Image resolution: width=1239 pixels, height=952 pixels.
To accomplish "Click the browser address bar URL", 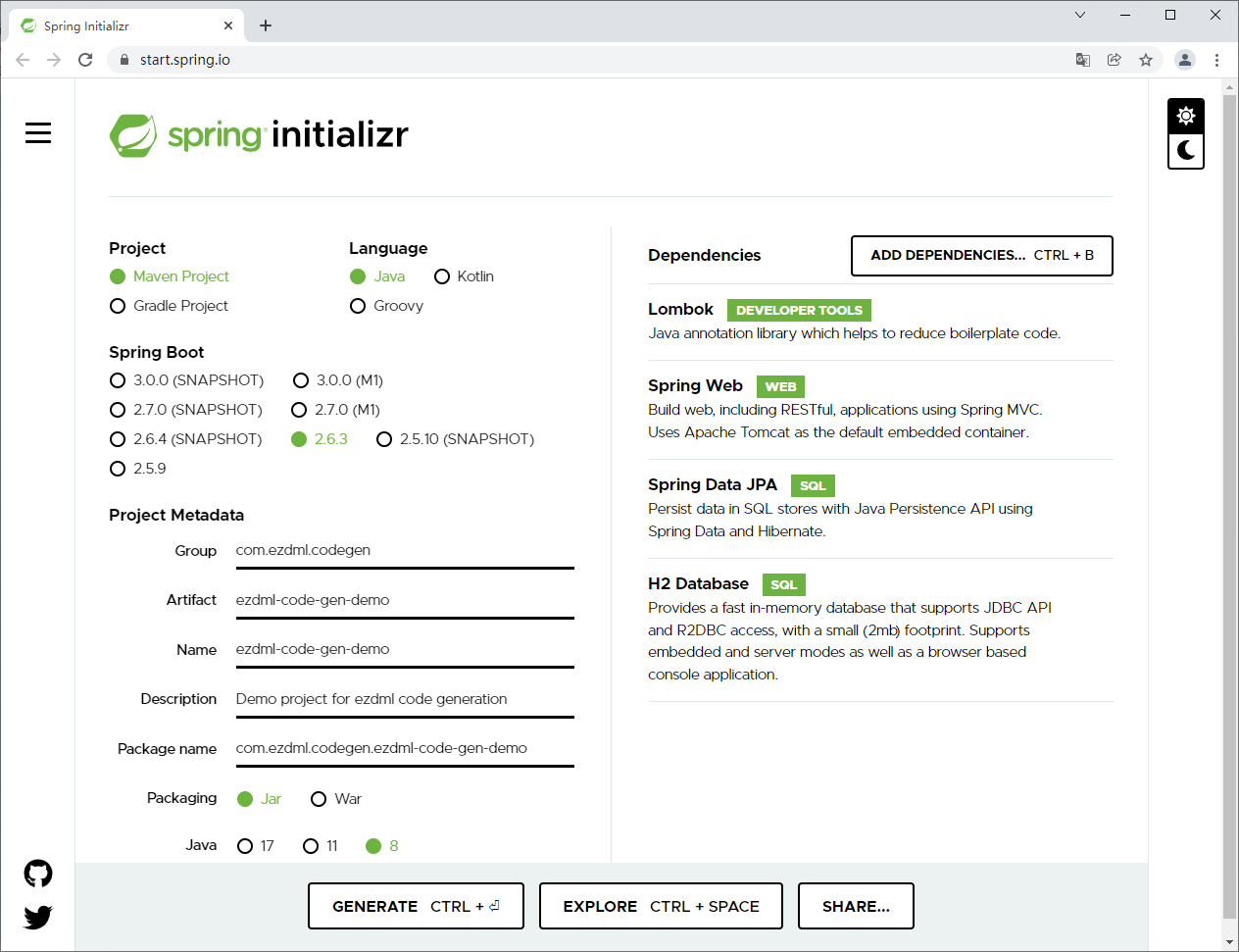I will tap(185, 60).
